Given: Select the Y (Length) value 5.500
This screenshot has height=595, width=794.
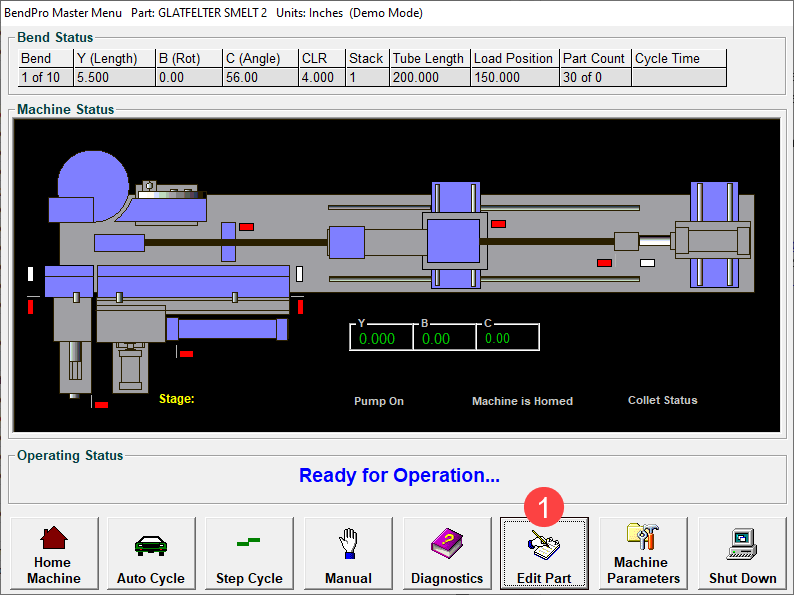Looking at the screenshot, I should coord(113,77).
